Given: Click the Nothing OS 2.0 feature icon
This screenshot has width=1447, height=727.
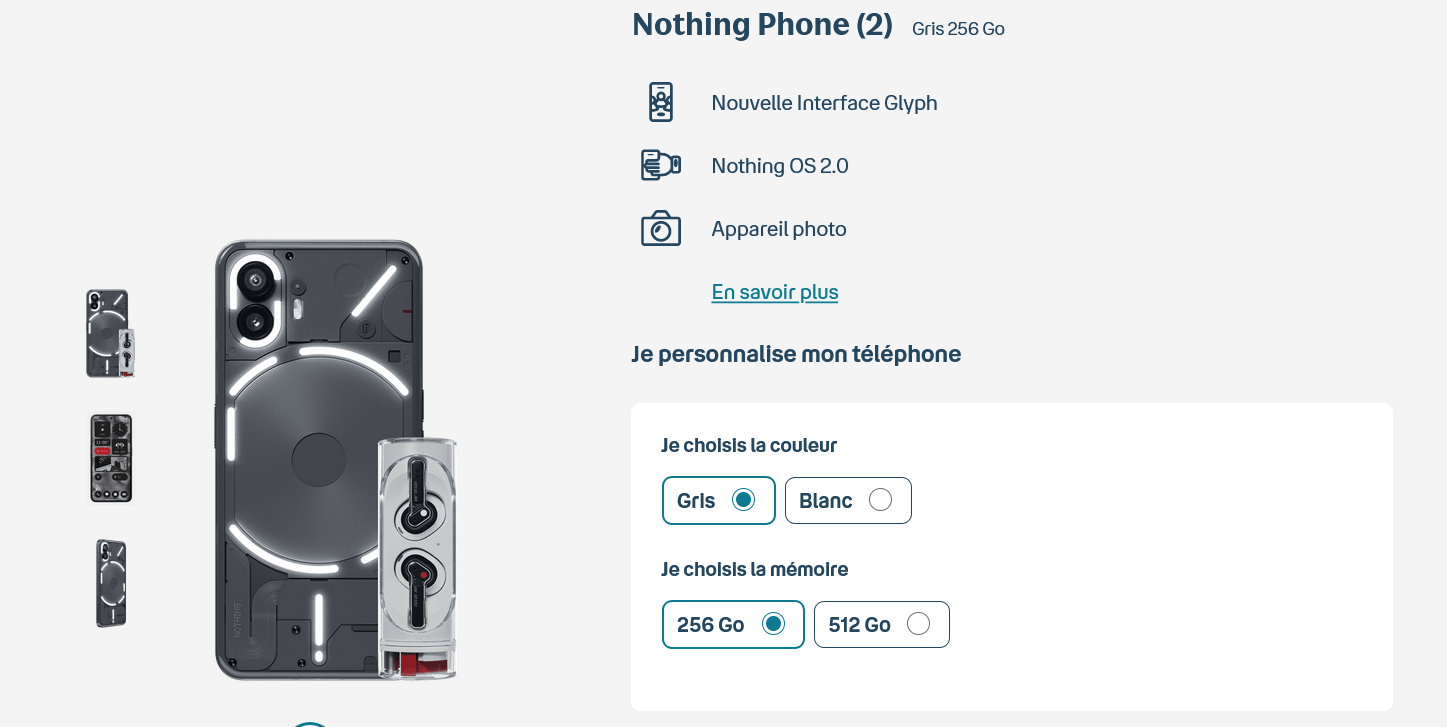Looking at the screenshot, I should (x=660, y=165).
